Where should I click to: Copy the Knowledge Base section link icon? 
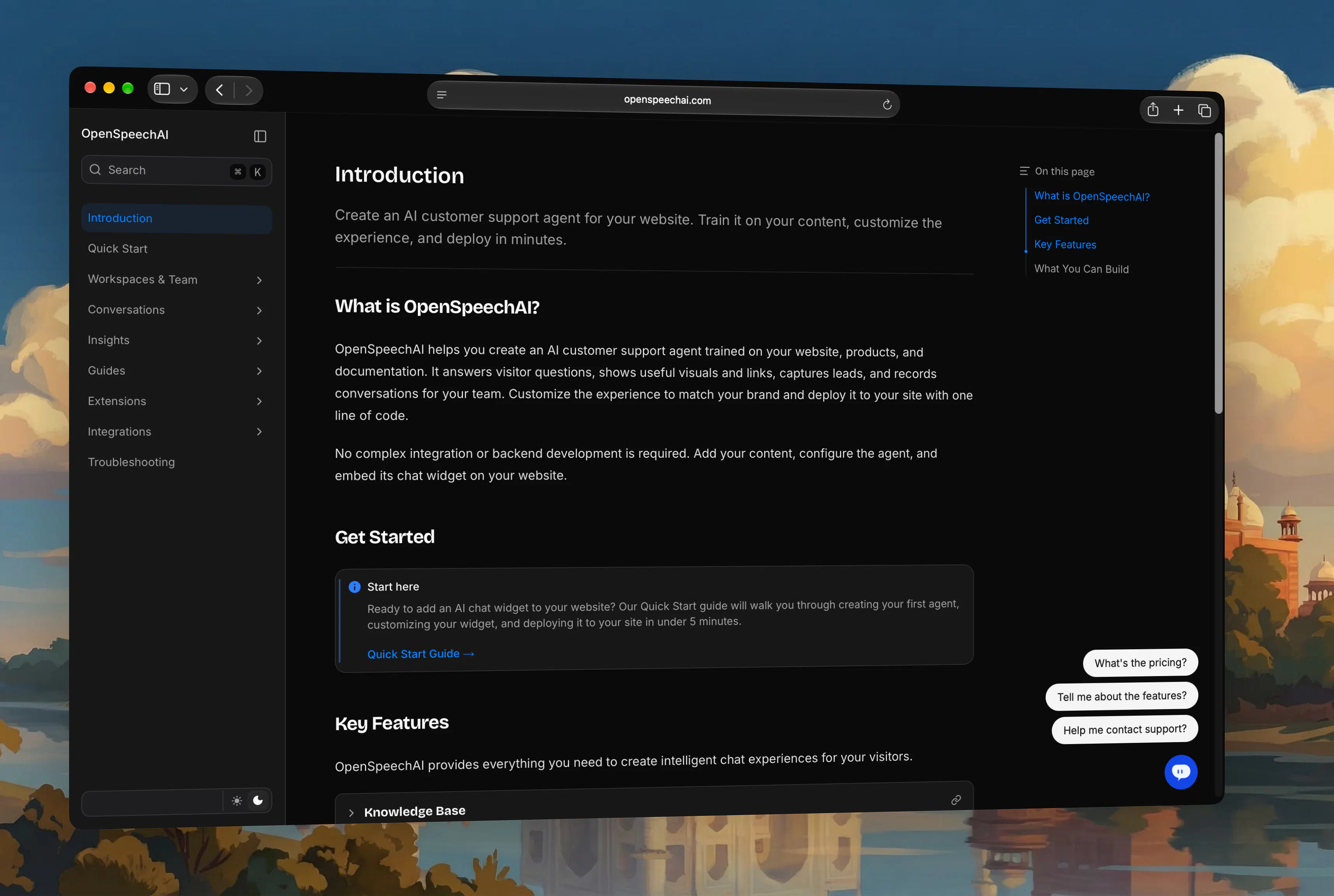[x=956, y=800]
